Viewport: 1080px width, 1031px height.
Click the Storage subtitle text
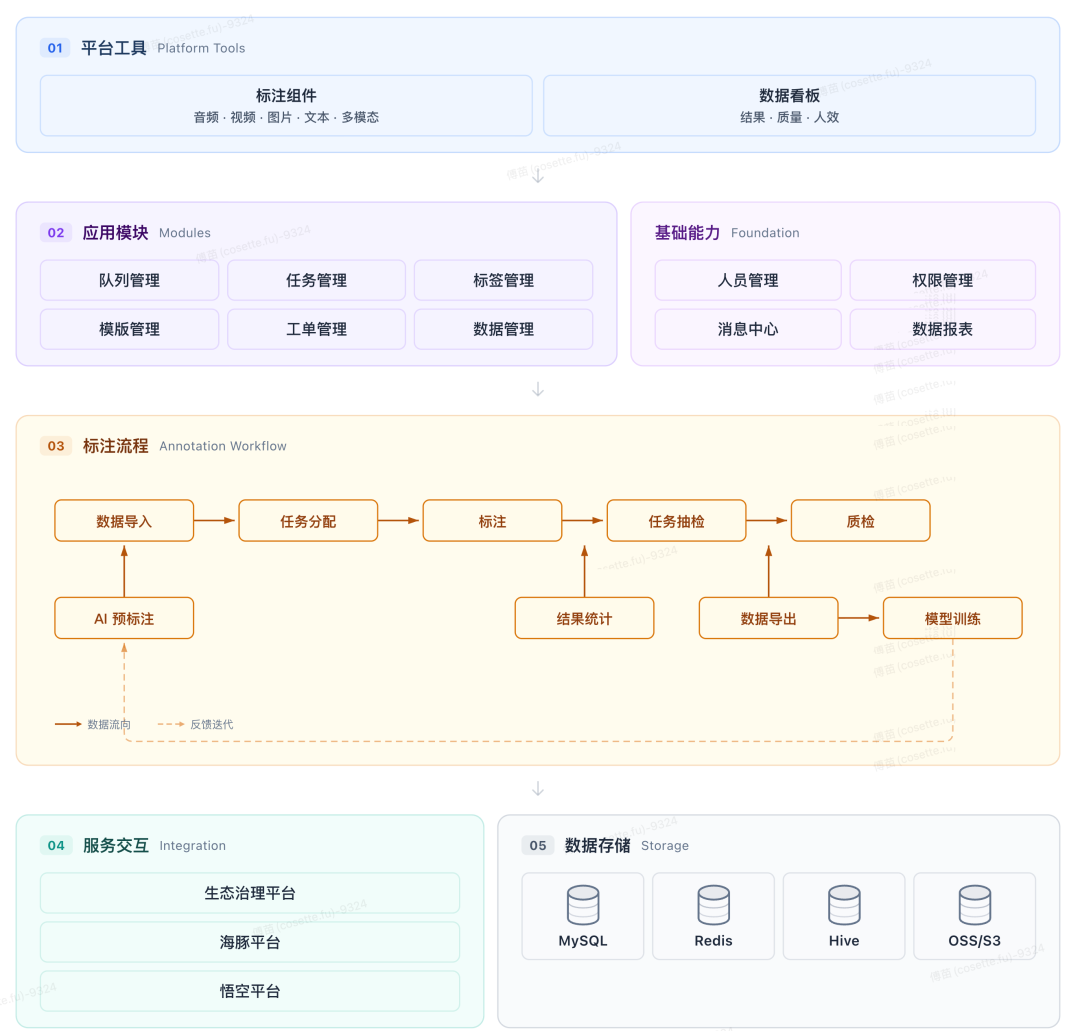pyautogui.click(x=665, y=846)
